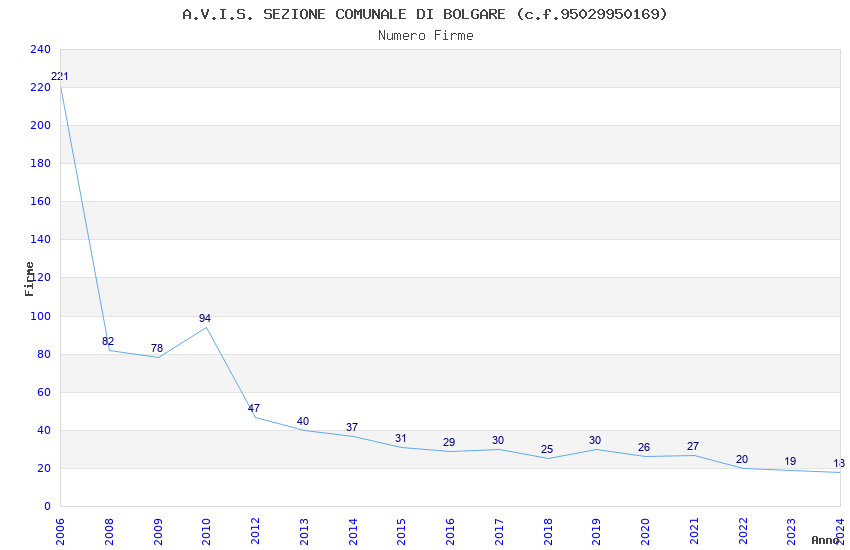Click the data label 40 above 2013
Image resolution: width=850 pixels, height=550 pixels.
pos(303,422)
